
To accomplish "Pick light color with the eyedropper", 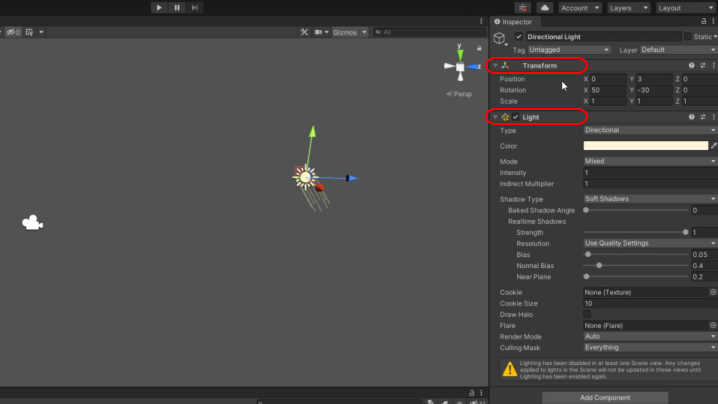I will click(x=713, y=146).
